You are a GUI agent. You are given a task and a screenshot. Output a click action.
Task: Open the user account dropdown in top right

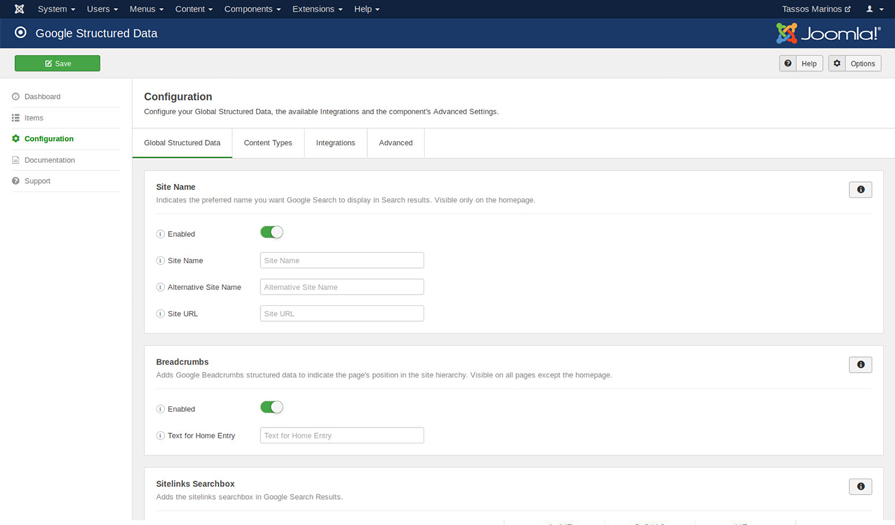874,9
